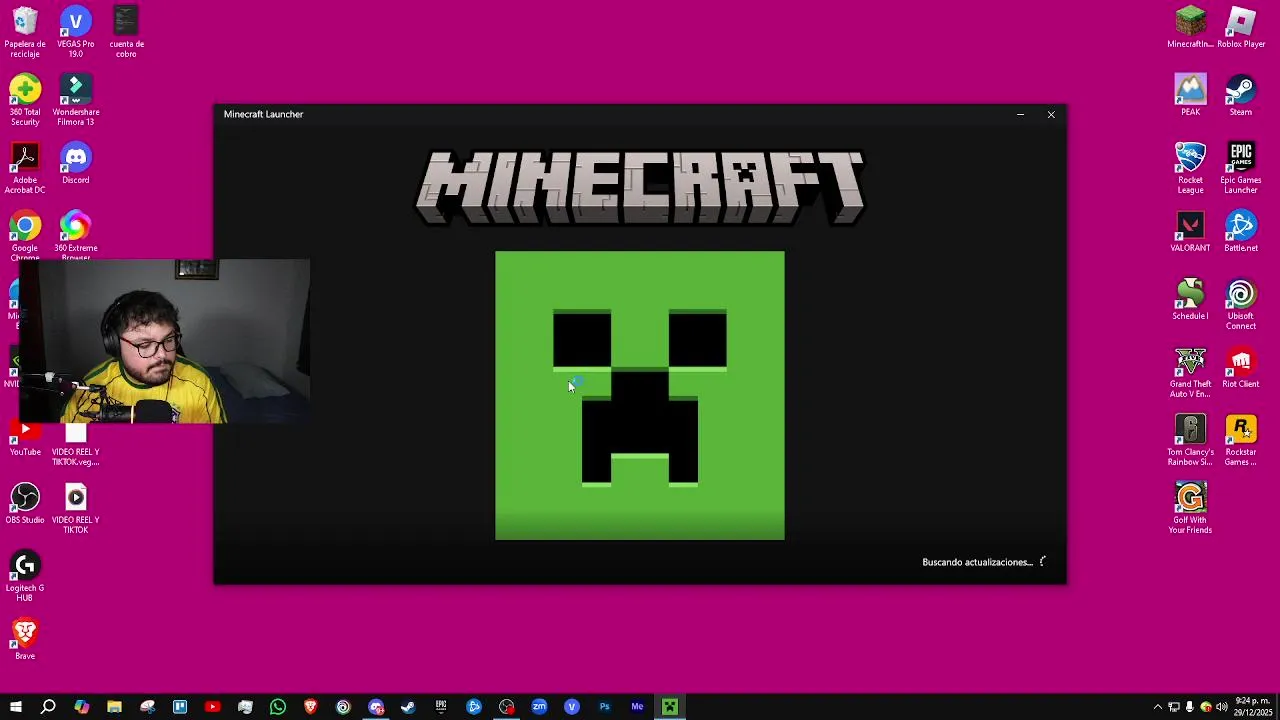The width and height of the screenshot is (1280, 720).
Task: Open Epic Games Launcher desktop icon
Action: [x=1241, y=168]
